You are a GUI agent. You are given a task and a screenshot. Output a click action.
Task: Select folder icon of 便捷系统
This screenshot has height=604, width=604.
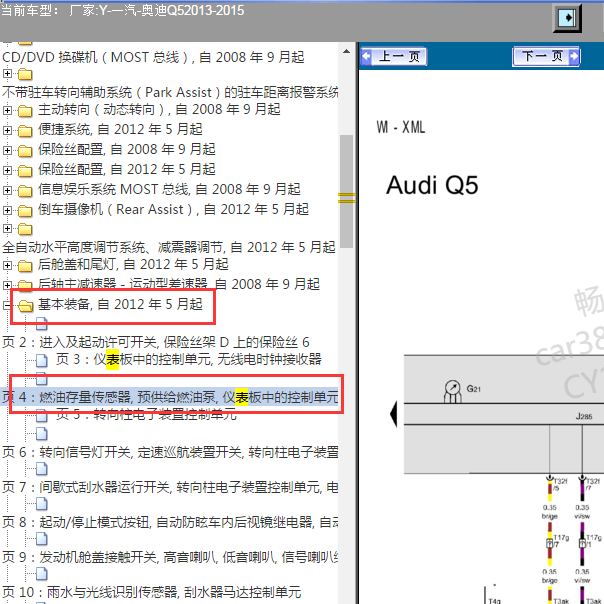pyautogui.click(x=25, y=131)
